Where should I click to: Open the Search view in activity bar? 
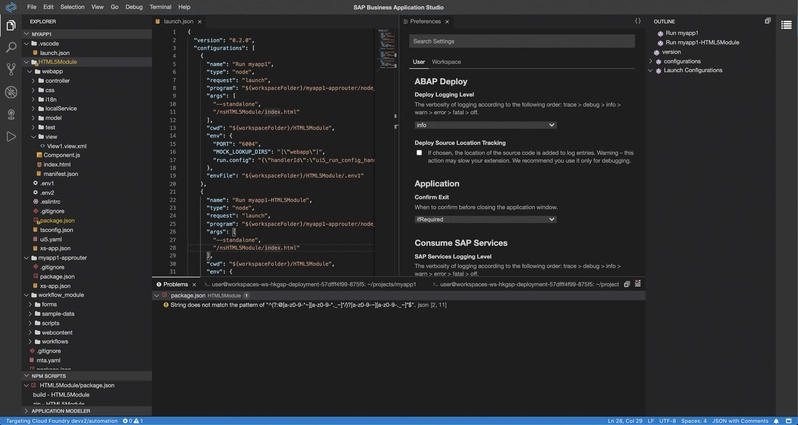(11, 47)
